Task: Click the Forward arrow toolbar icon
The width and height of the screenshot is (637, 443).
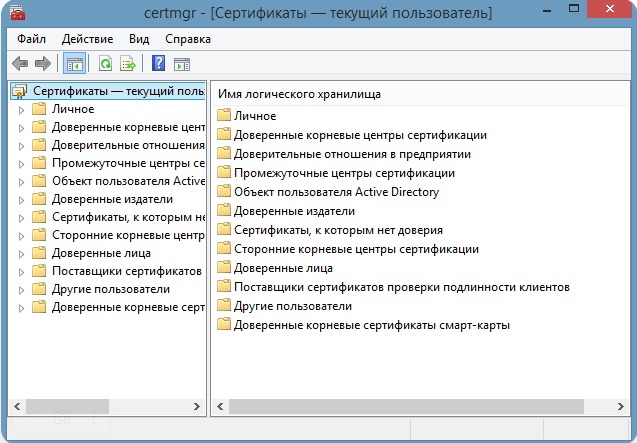Action: (x=42, y=64)
